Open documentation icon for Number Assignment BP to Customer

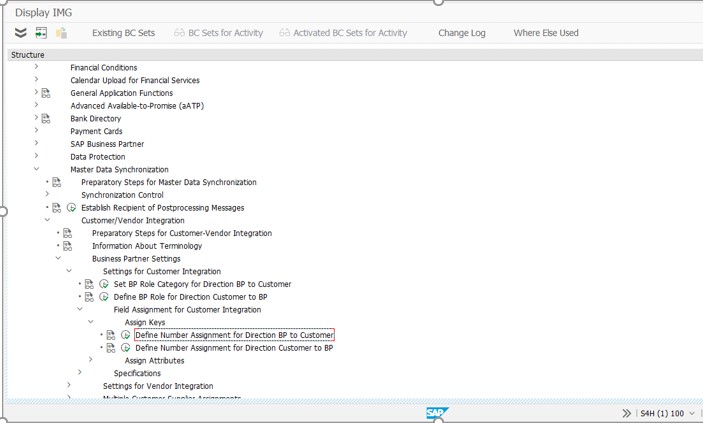[111, 335]
